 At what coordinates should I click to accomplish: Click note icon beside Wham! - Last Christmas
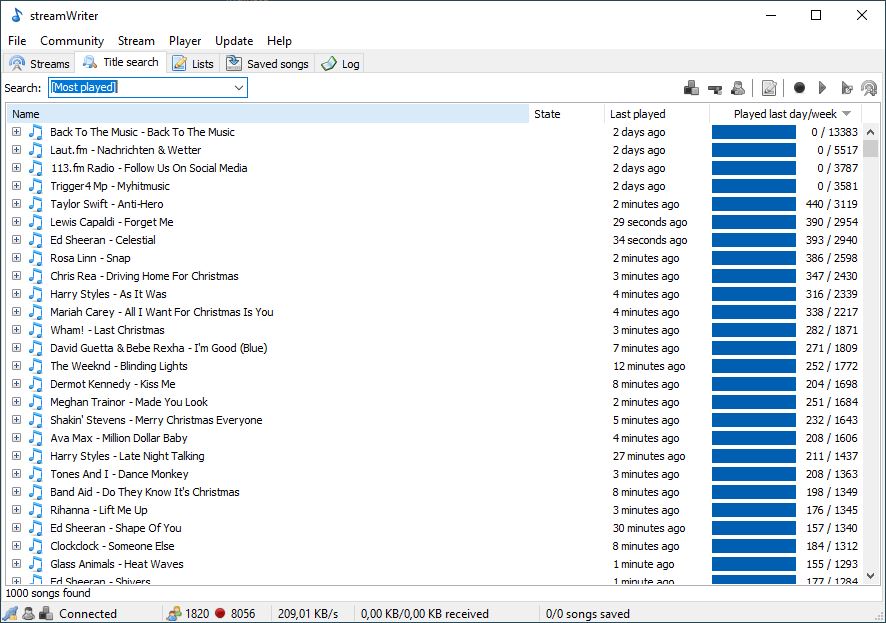tap(36, 330)
